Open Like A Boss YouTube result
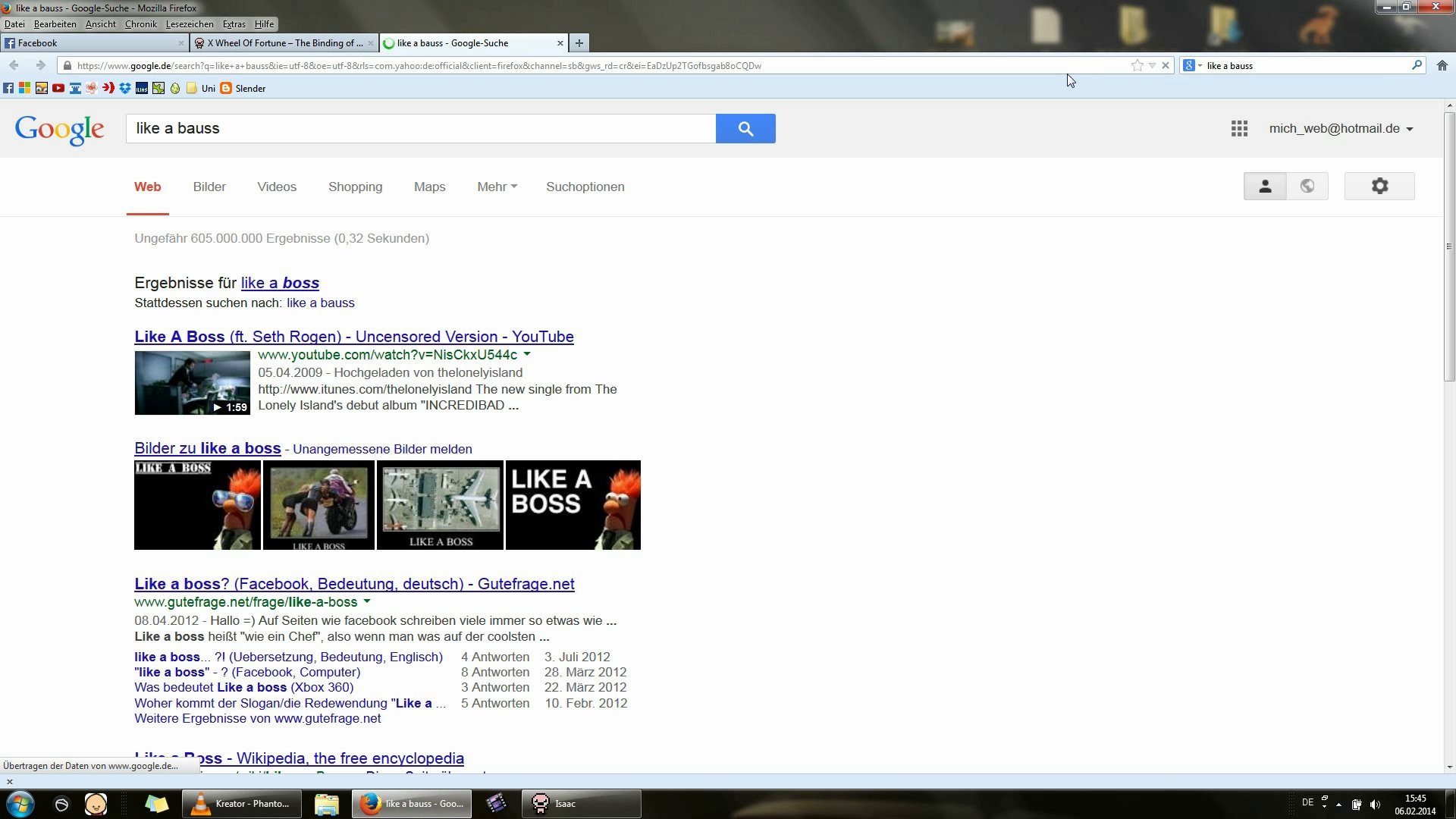The height and width of the screenshot is (819, 1456). click(x=353, y=337)
